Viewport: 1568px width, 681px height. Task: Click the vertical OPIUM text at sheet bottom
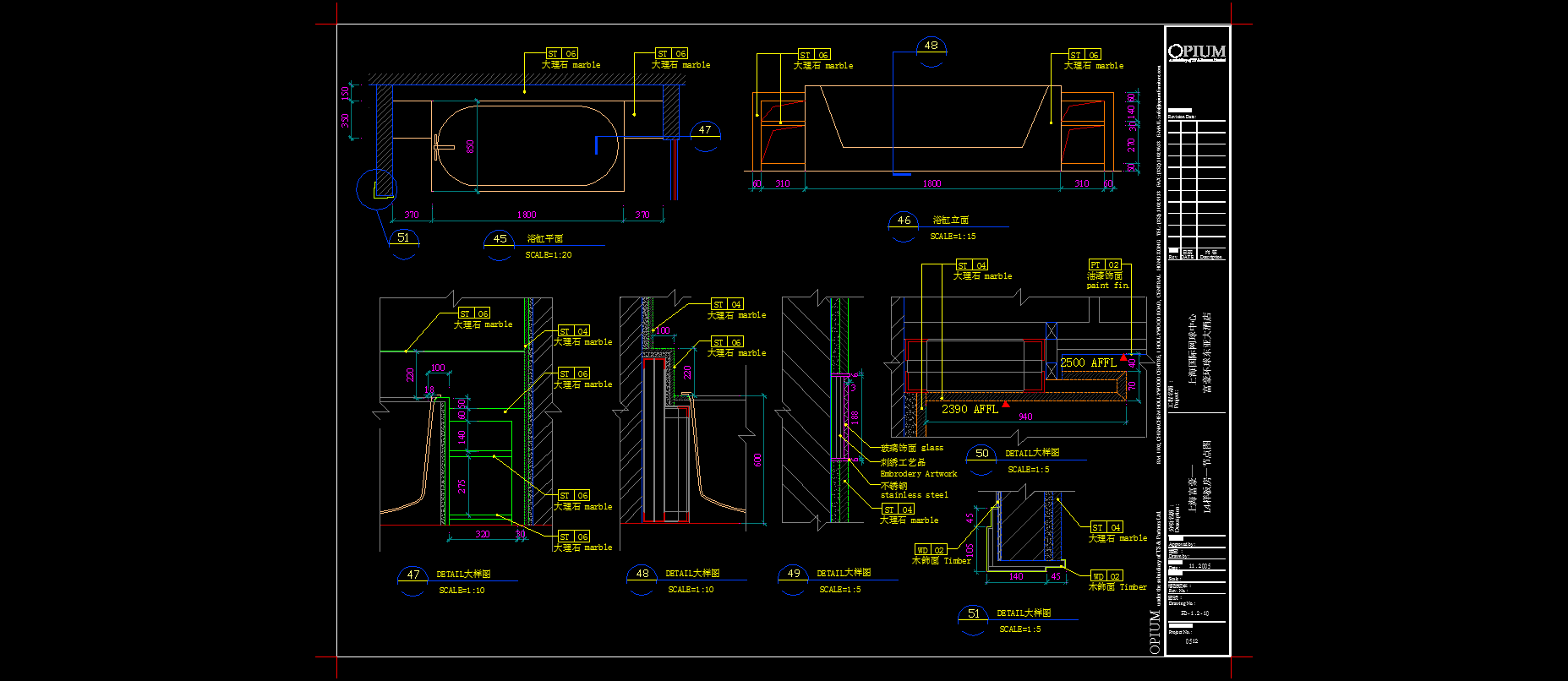[1155, 631]
